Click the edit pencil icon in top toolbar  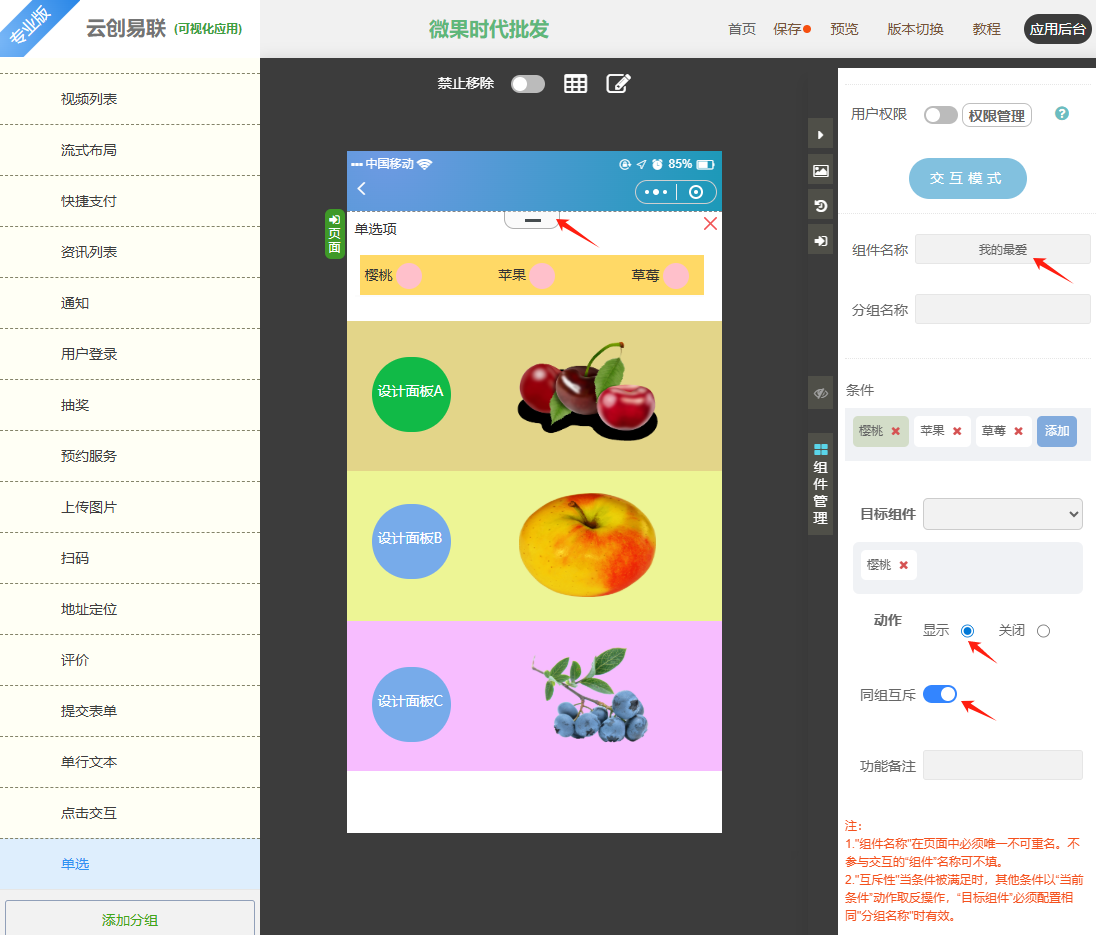618,84
